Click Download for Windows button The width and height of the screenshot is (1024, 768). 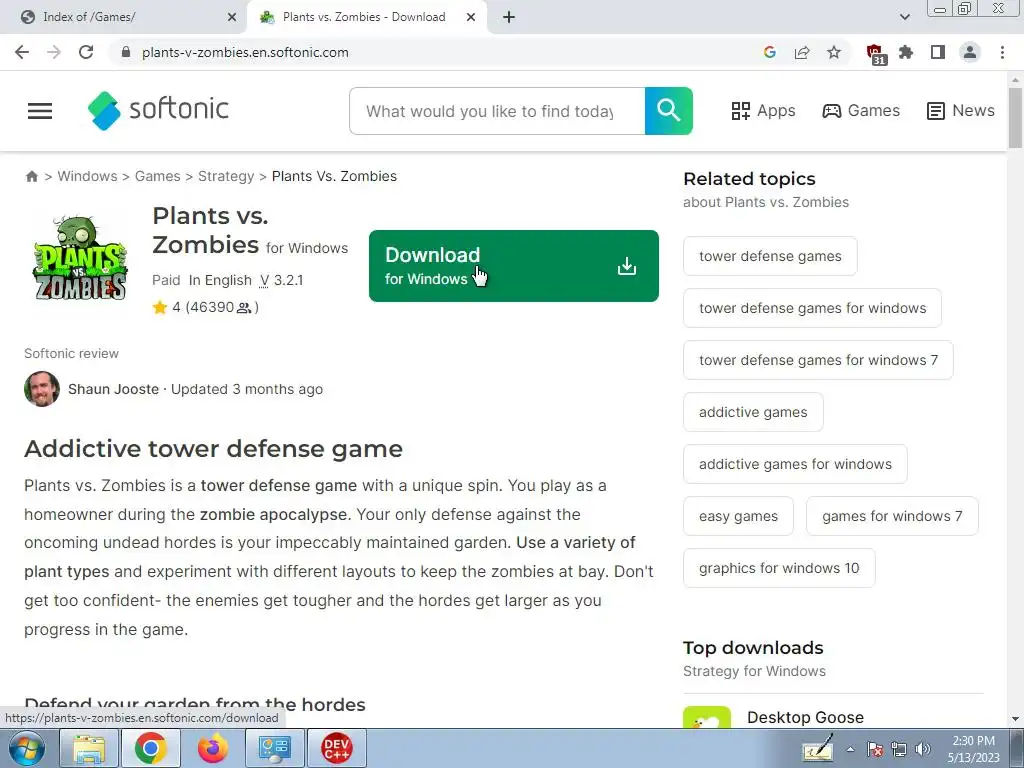click(x=514, y=266)
